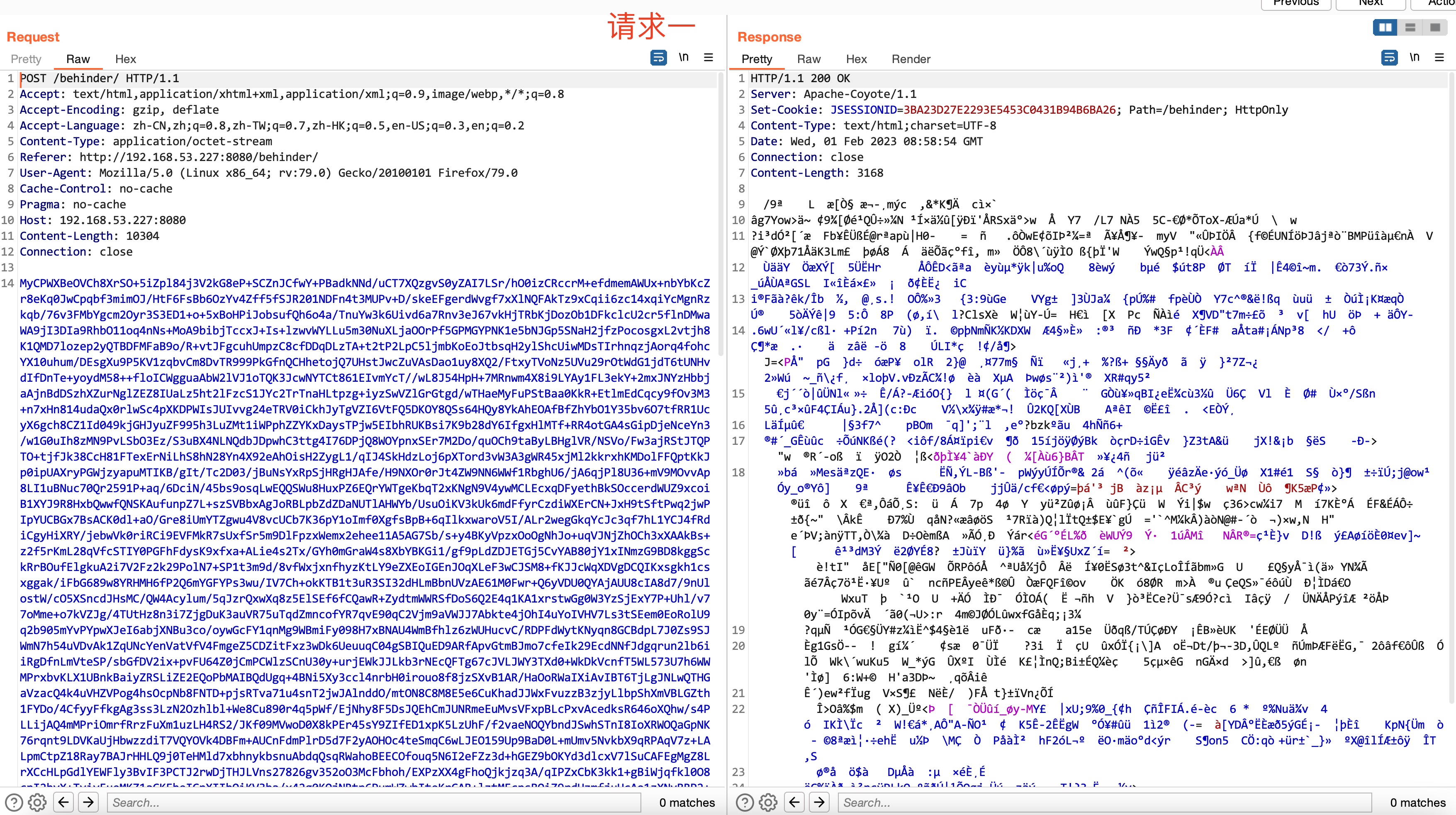
Task: Focus the Response search input field
Action: pyautogui.click(x=1102, y=802)
